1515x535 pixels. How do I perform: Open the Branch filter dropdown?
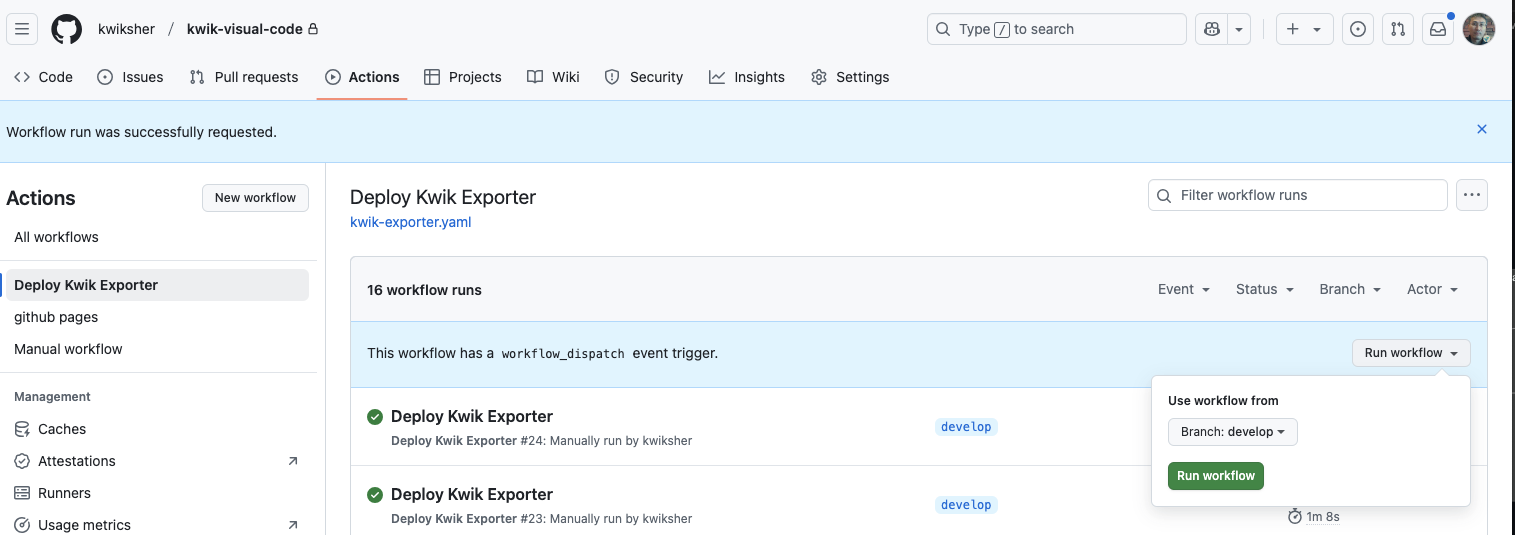pyautogui.click(x=1350, y=289)
